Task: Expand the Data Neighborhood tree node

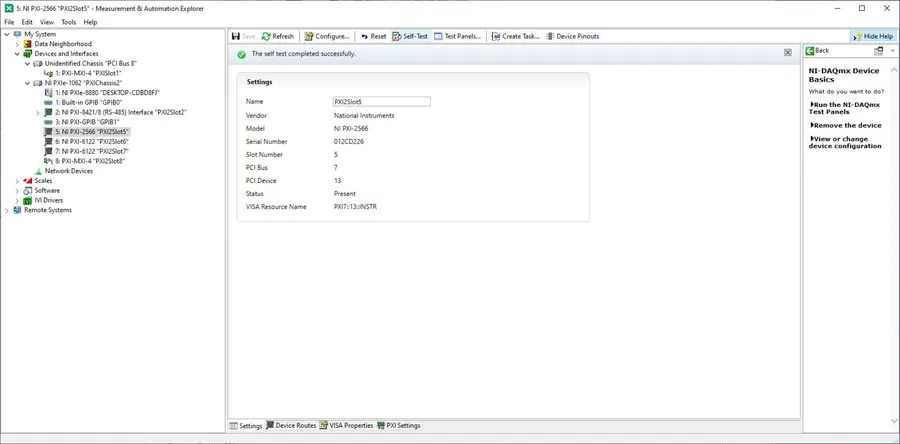Action: pyautogui.click(x=17, y=44)
